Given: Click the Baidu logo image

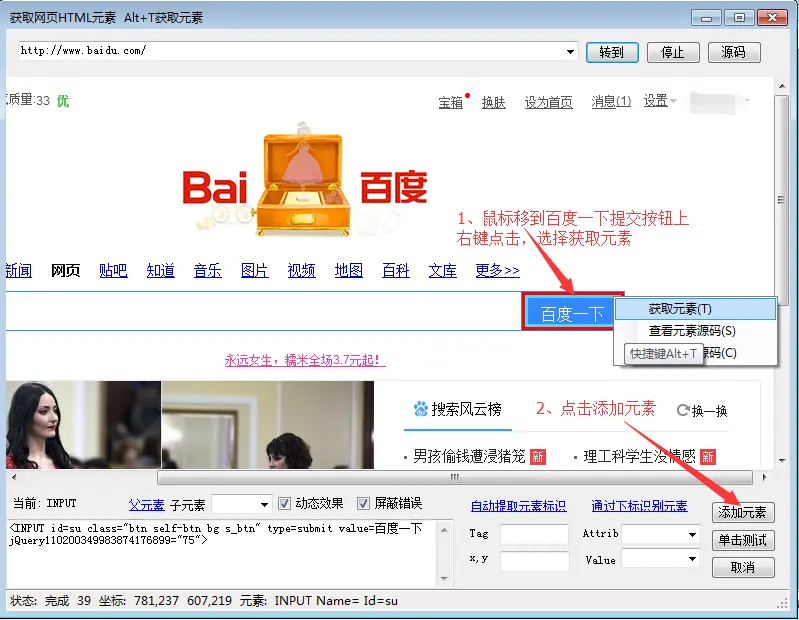Looking at the screenshot, I should pyautogui.click(x=305, y=181).
